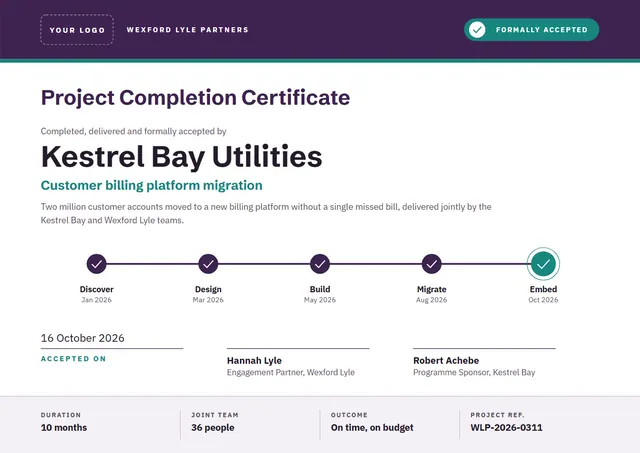Click the Robert Achebe signatory name

[x=446, y=361]
